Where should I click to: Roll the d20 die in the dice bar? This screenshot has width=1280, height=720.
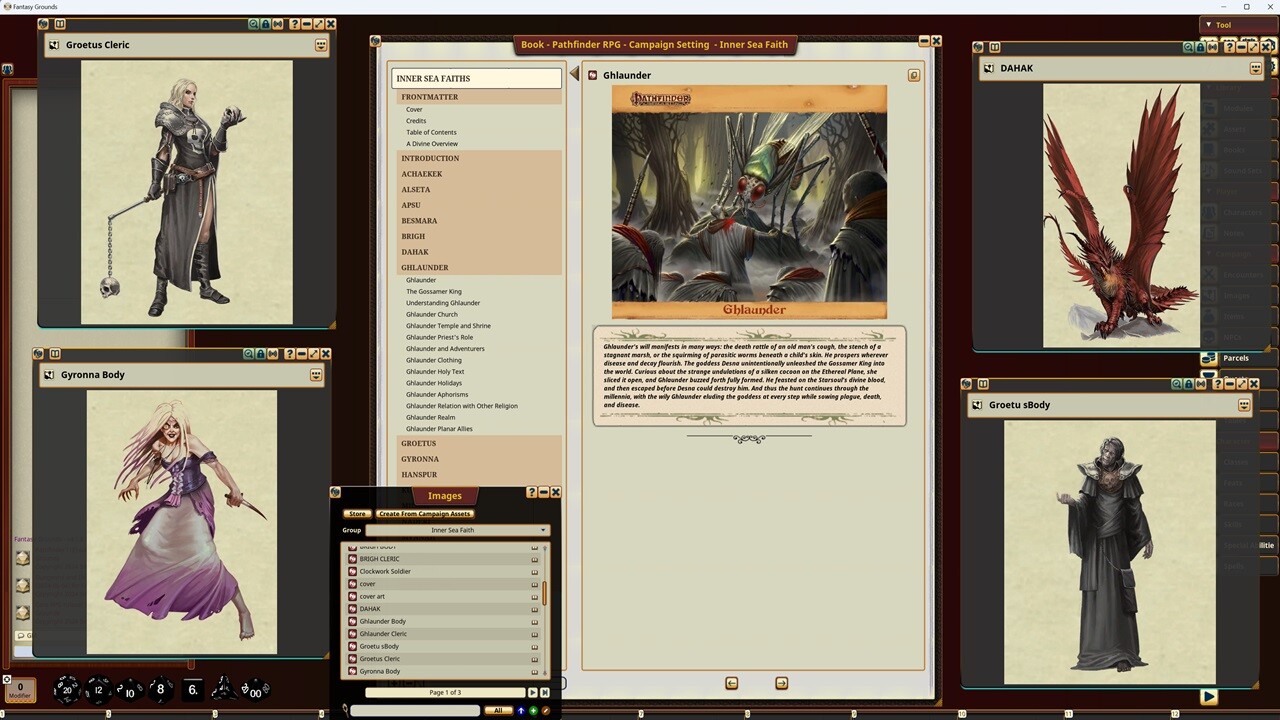coord(66,689)
